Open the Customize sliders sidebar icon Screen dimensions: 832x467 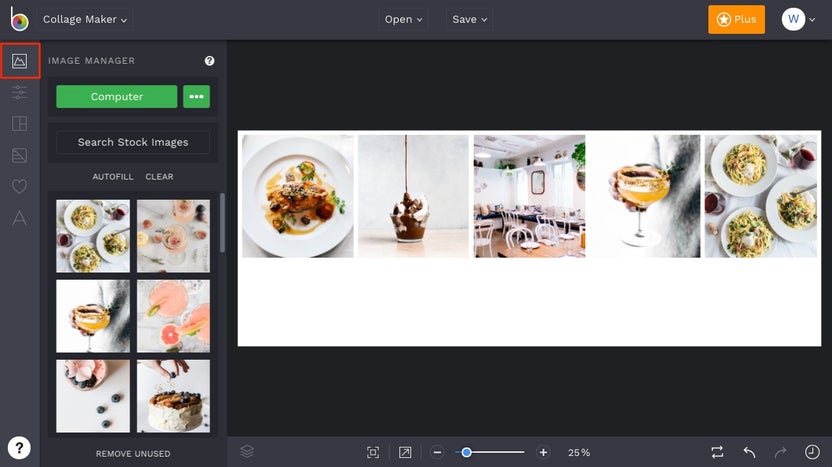[20, 92]
